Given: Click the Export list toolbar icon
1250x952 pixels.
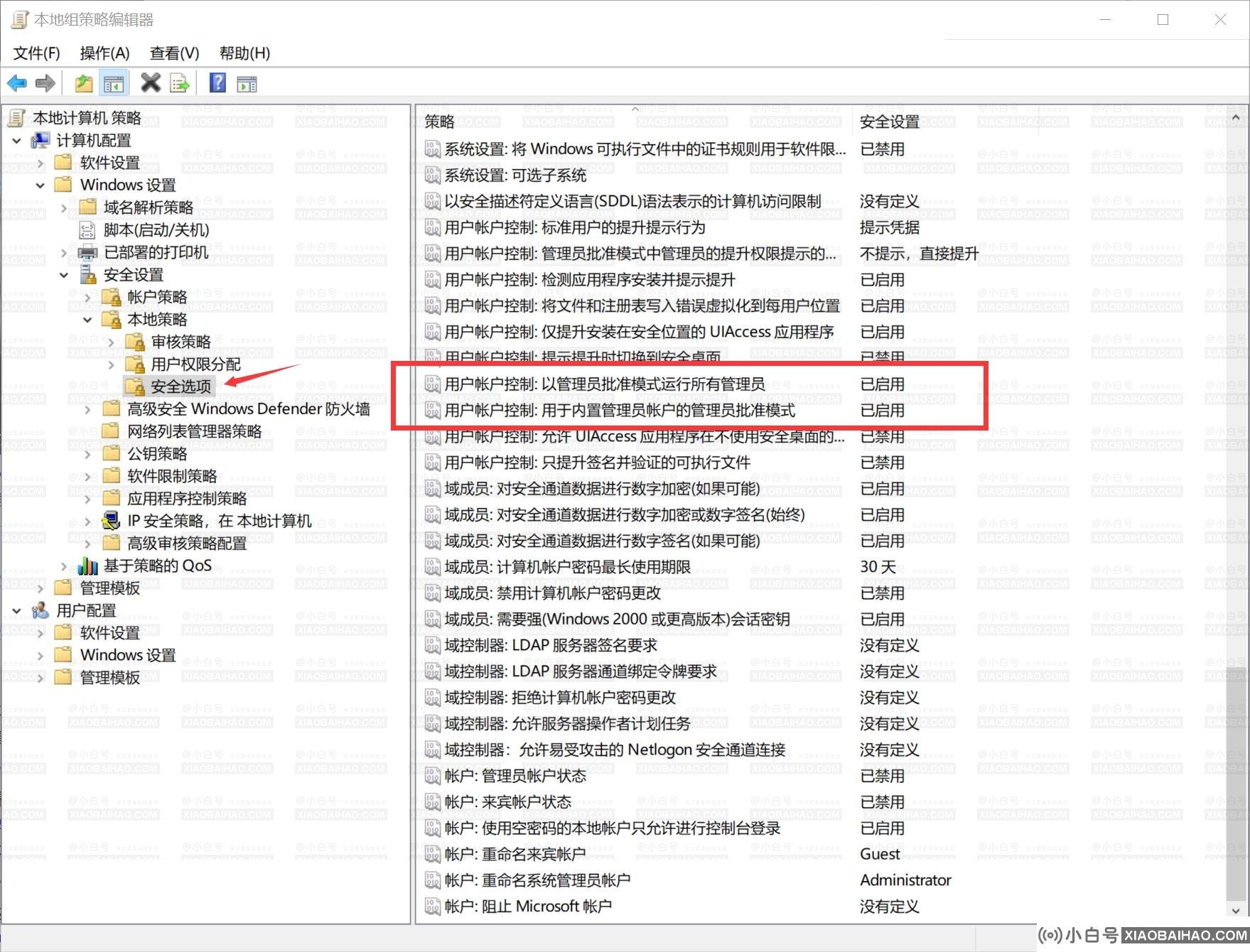Looking at the screenshot, I should (180, 83).
